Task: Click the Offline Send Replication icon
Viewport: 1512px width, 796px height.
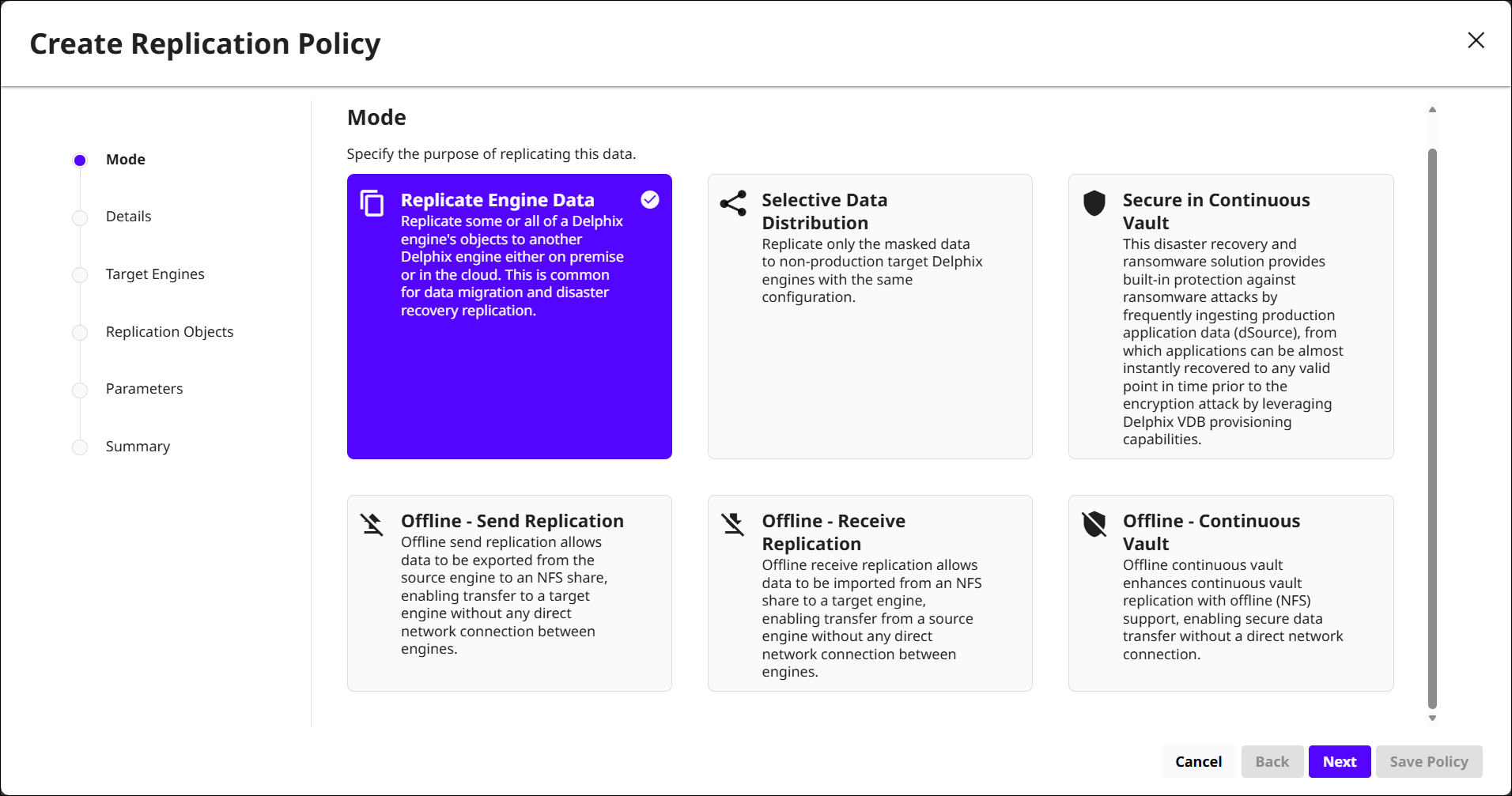Action: (372, 524)
